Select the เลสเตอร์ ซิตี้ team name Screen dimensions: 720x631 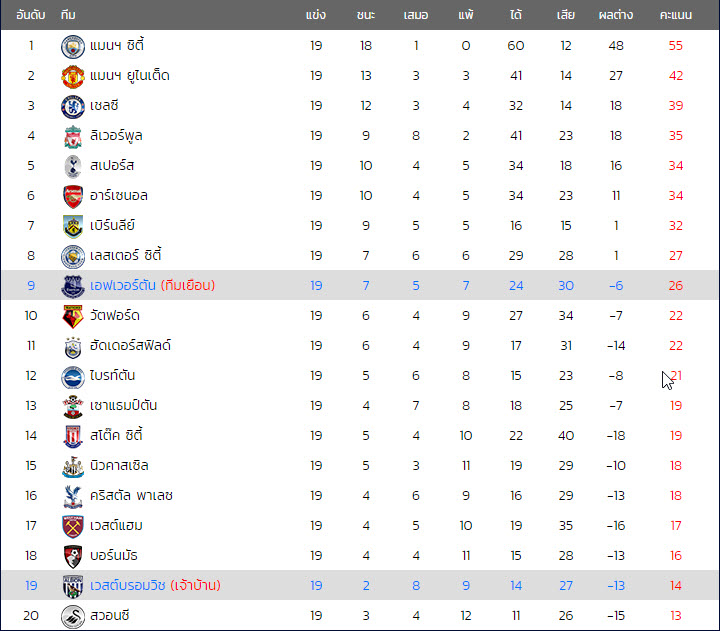pos(126,255)
